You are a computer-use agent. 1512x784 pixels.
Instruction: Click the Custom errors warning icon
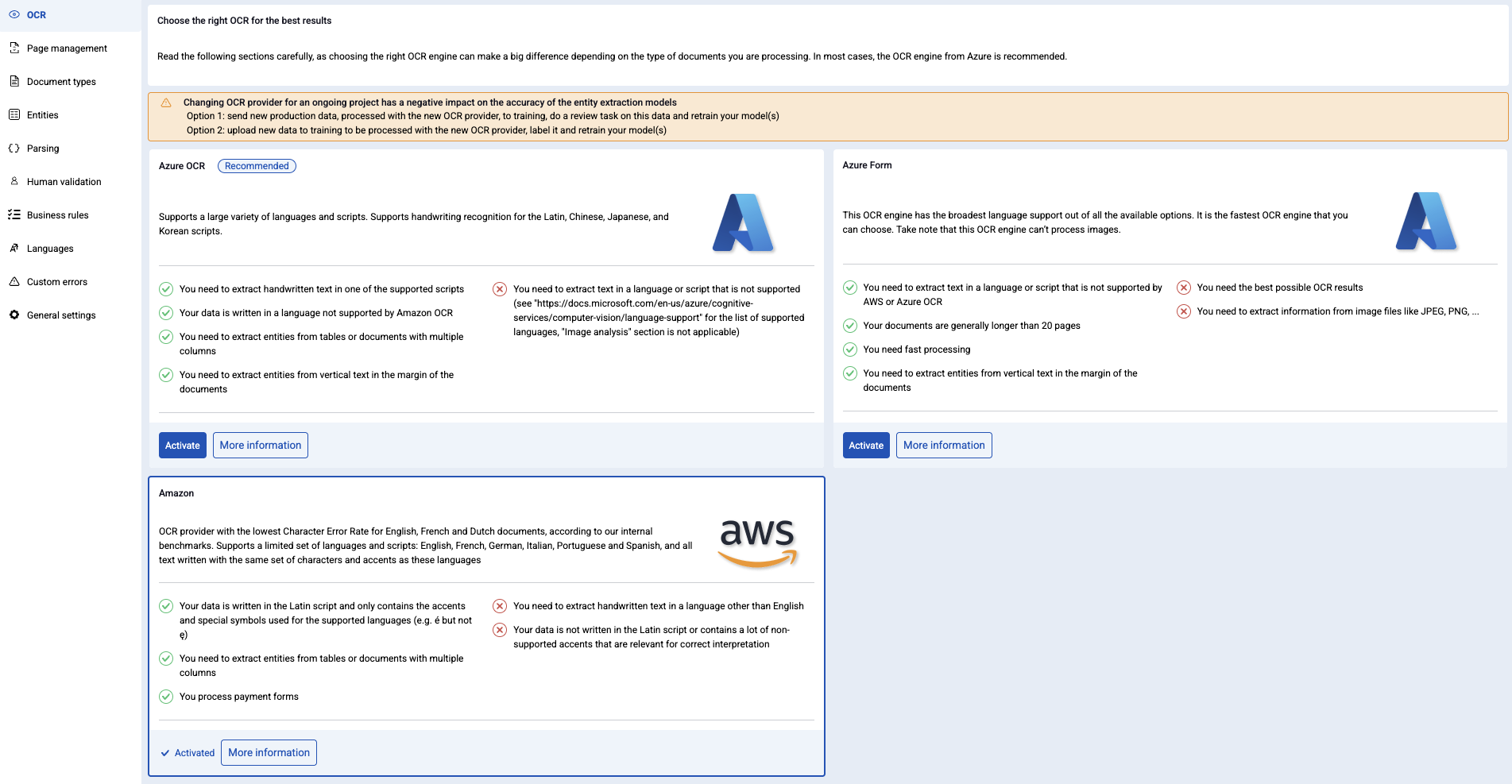(14, 281)
